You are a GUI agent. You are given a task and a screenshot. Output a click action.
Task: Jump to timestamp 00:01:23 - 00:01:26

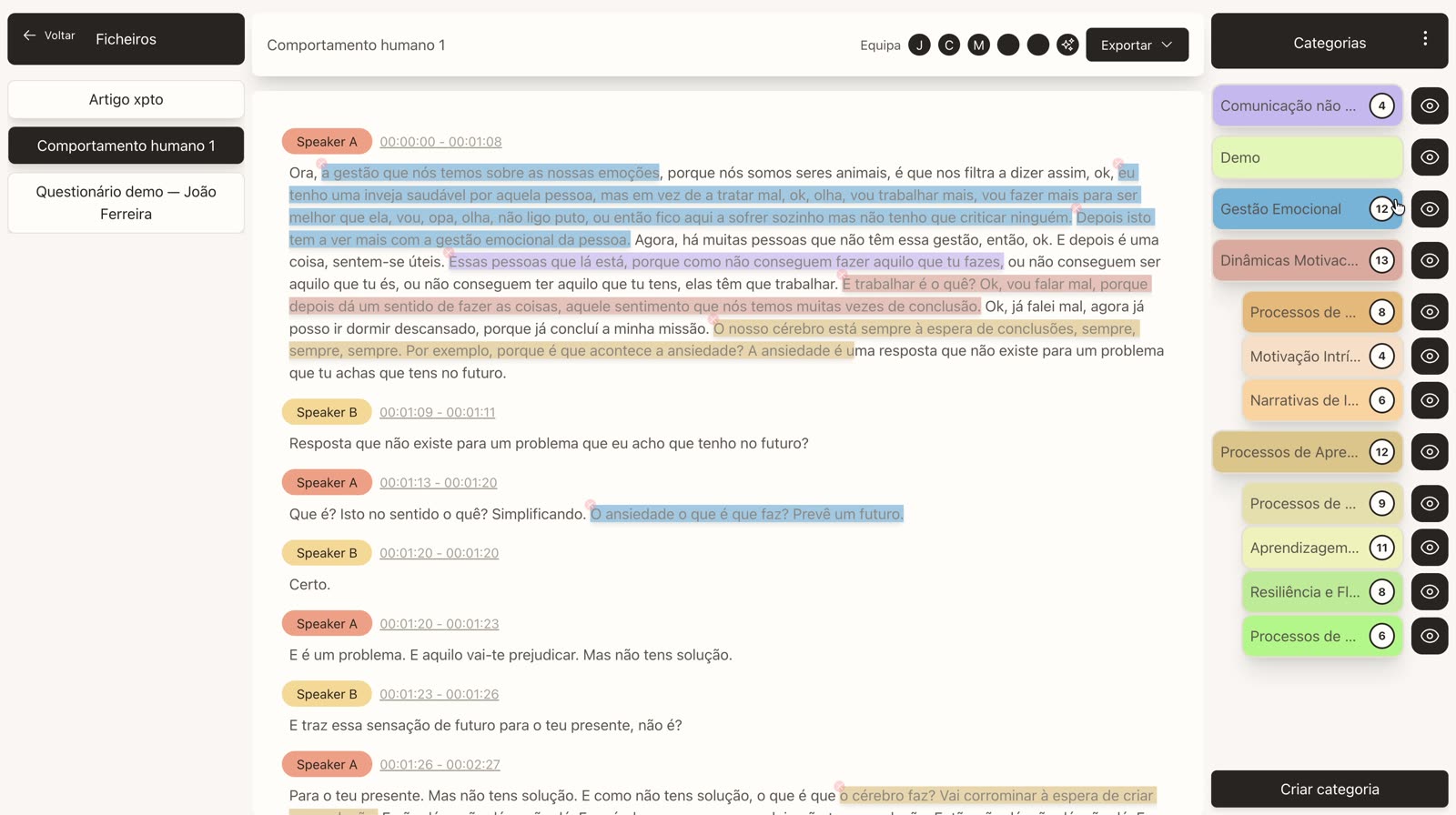click(x=439, y=694)
